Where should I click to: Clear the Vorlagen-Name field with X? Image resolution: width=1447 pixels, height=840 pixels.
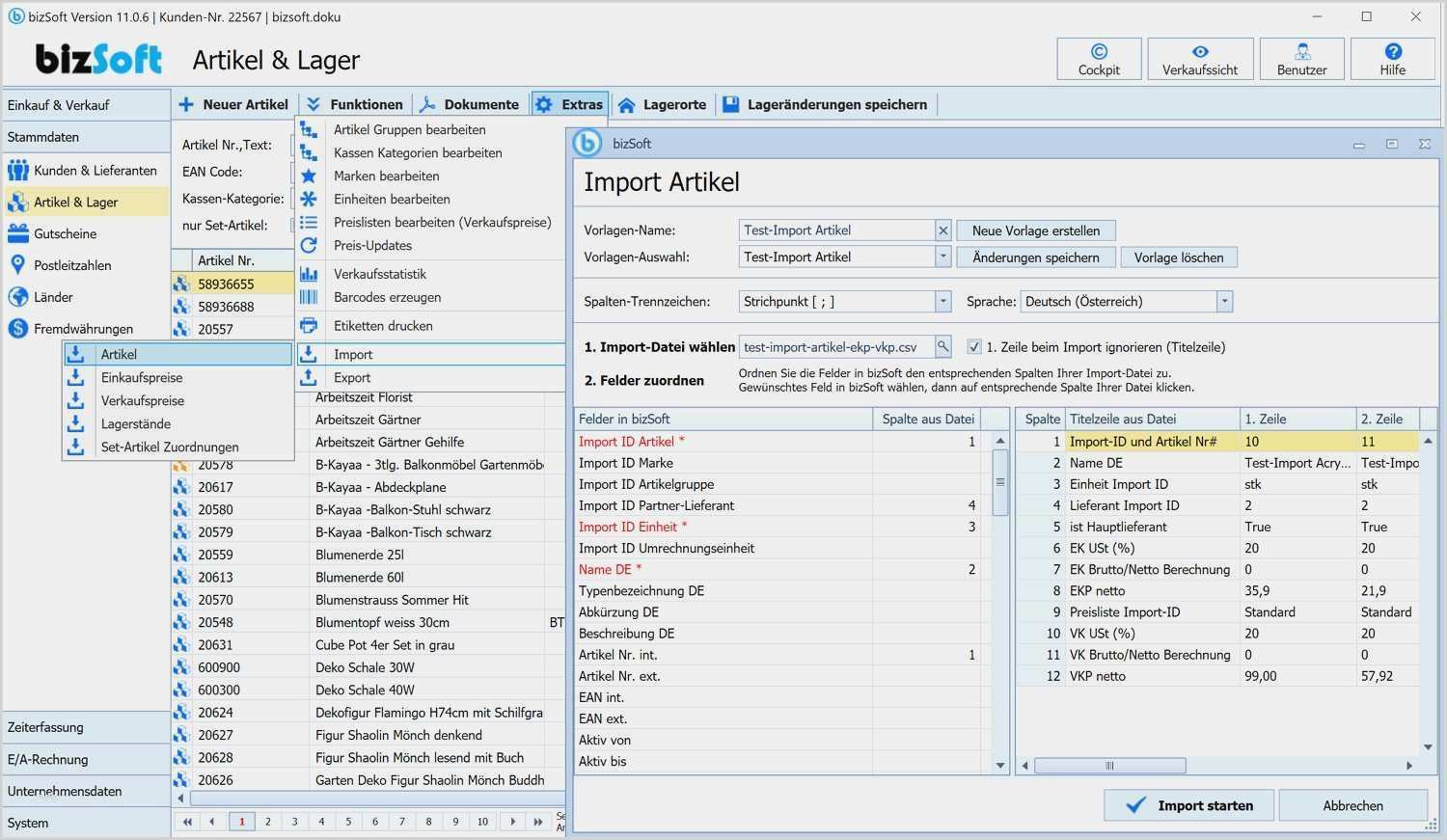click(943, 230)
